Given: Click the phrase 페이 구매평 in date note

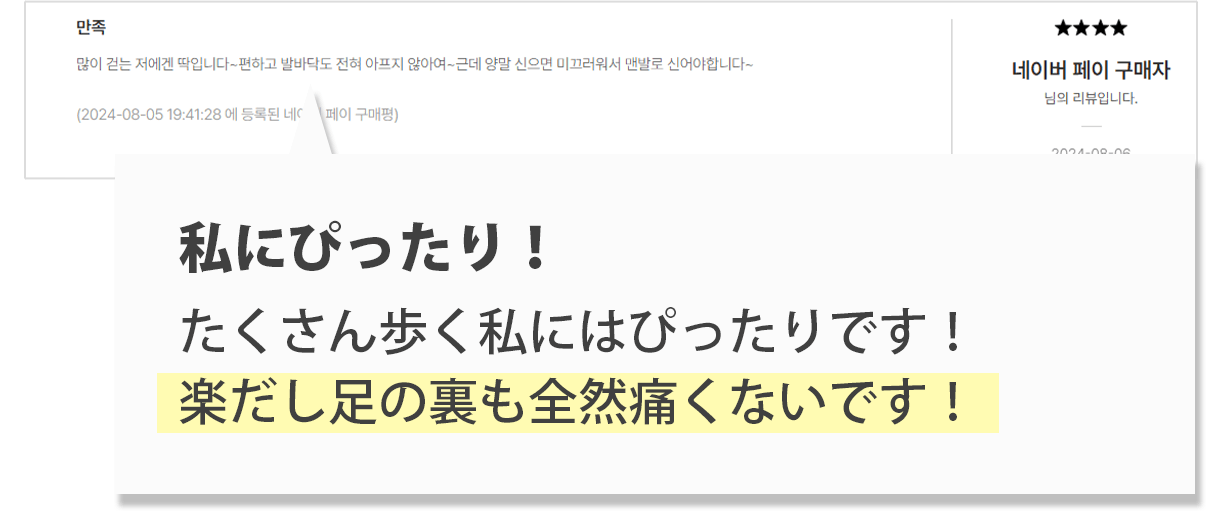Looking at the screenshot, I should (368, 114).
